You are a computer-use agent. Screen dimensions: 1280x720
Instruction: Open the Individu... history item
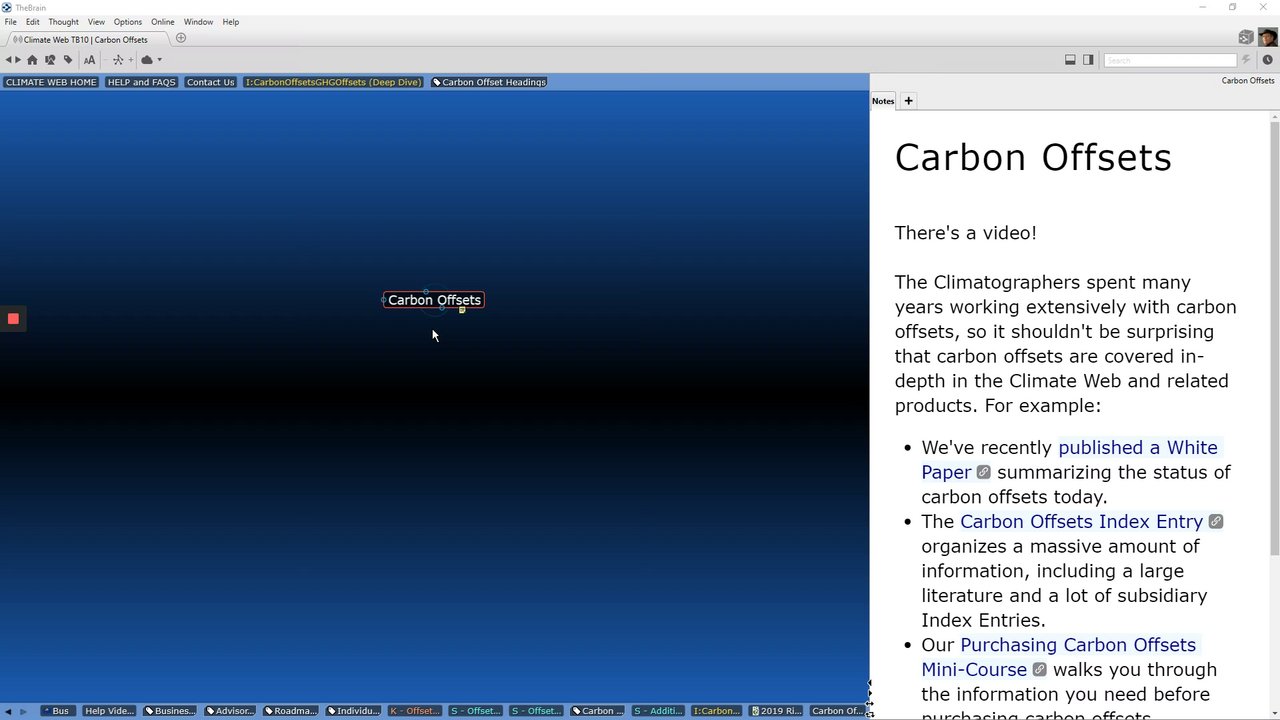[353, 711]
